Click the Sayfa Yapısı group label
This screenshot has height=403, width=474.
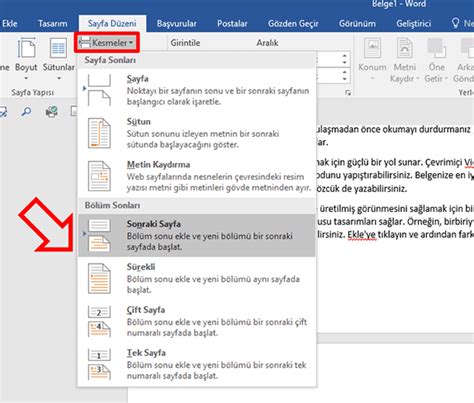tap(33, 92)
